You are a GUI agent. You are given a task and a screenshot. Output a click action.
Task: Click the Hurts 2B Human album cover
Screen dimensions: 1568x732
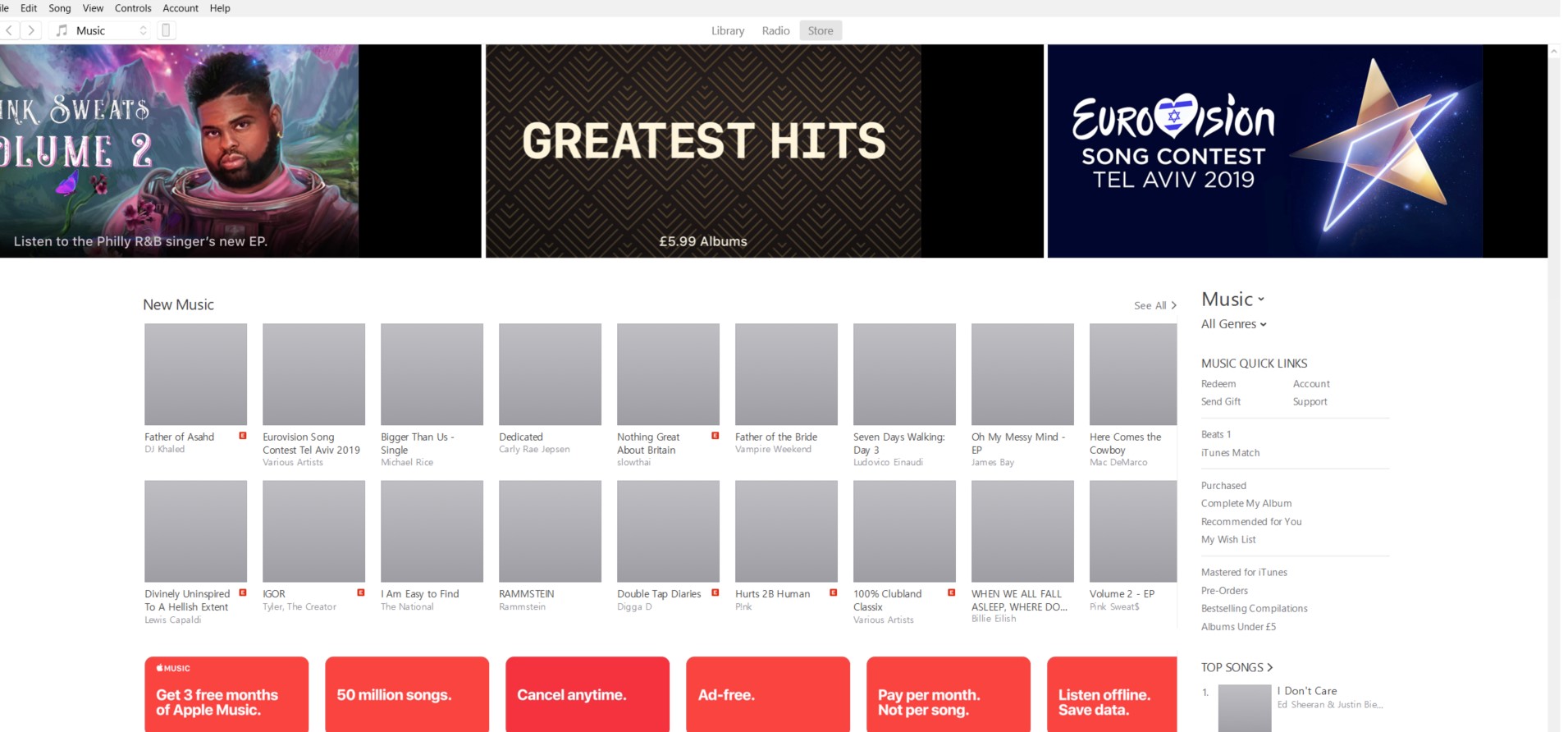(786, 531)
